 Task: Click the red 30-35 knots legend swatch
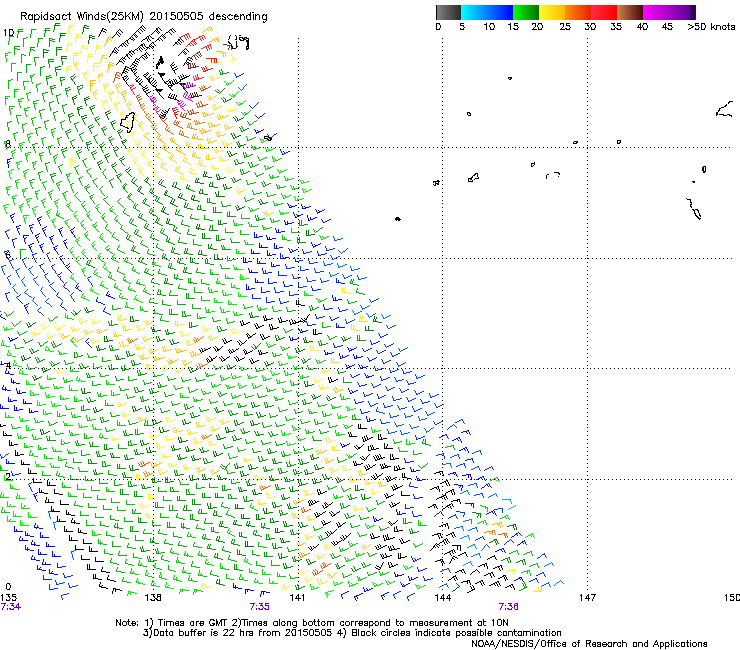pos(604,12)
